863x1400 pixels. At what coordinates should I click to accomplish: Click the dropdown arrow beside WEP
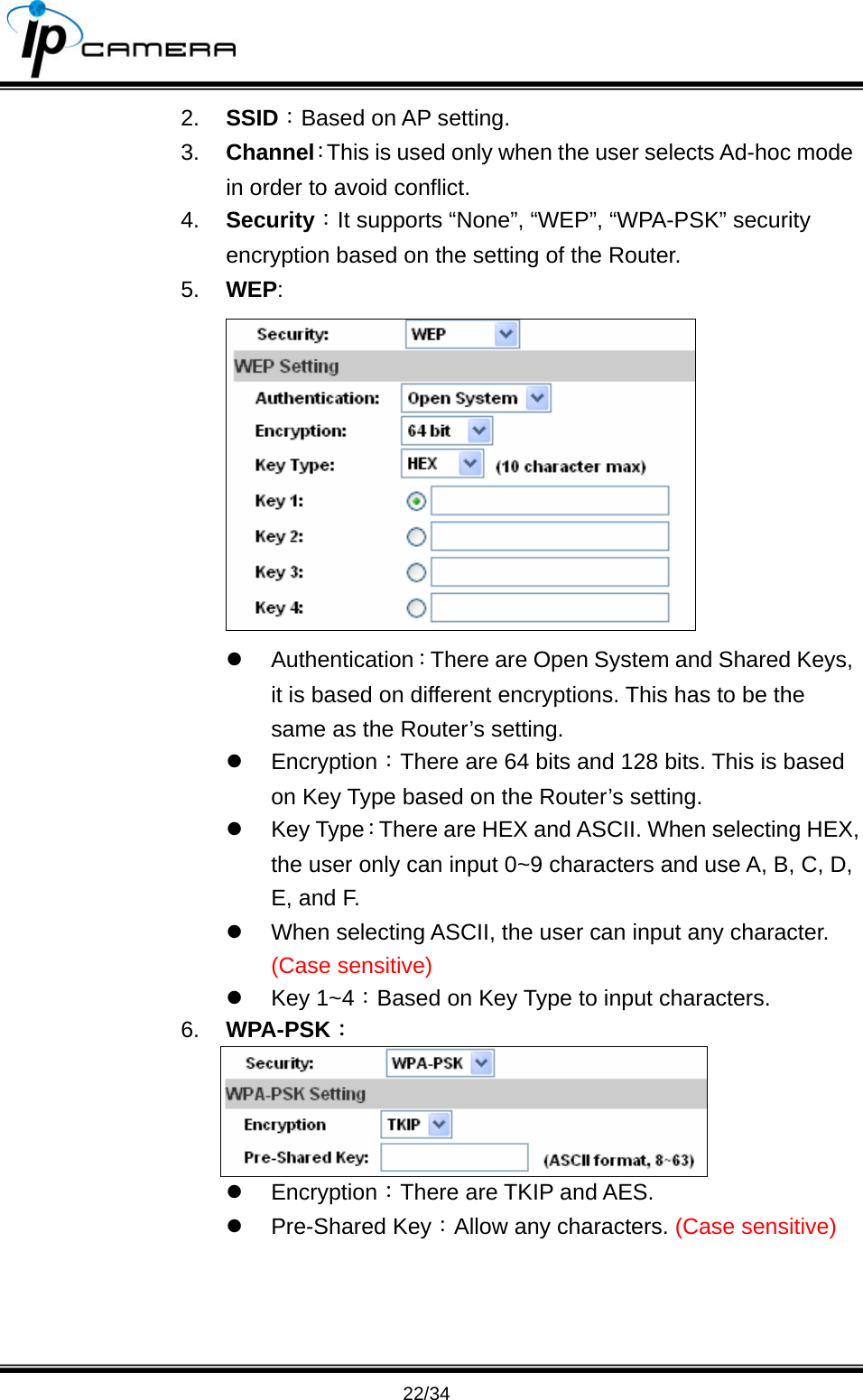[x=506, y=334]
